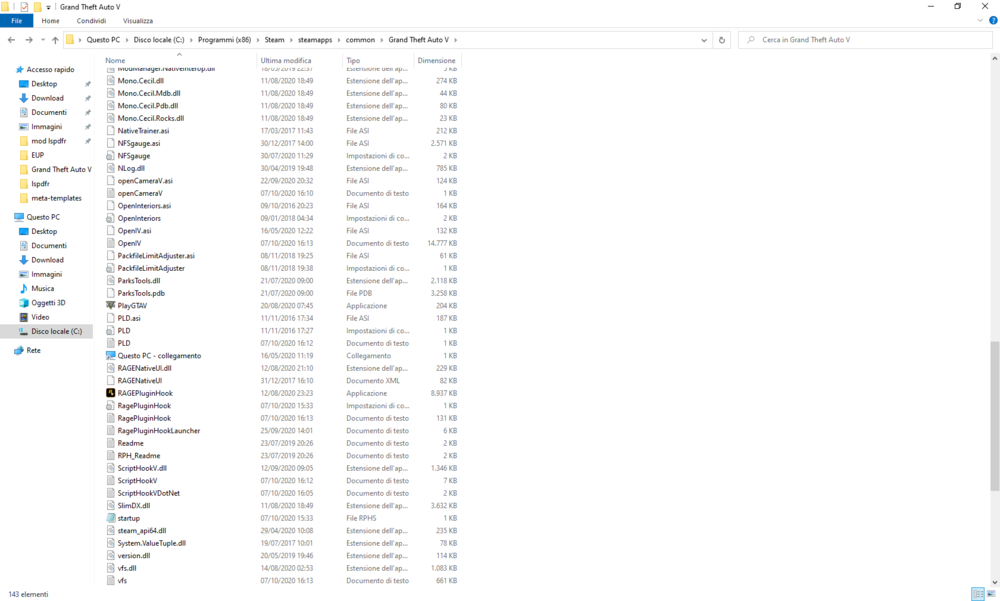Viewport: 1000px width, 601px height.
Task: Click new folder icon in title bar
Action: (x=37, y=7)
